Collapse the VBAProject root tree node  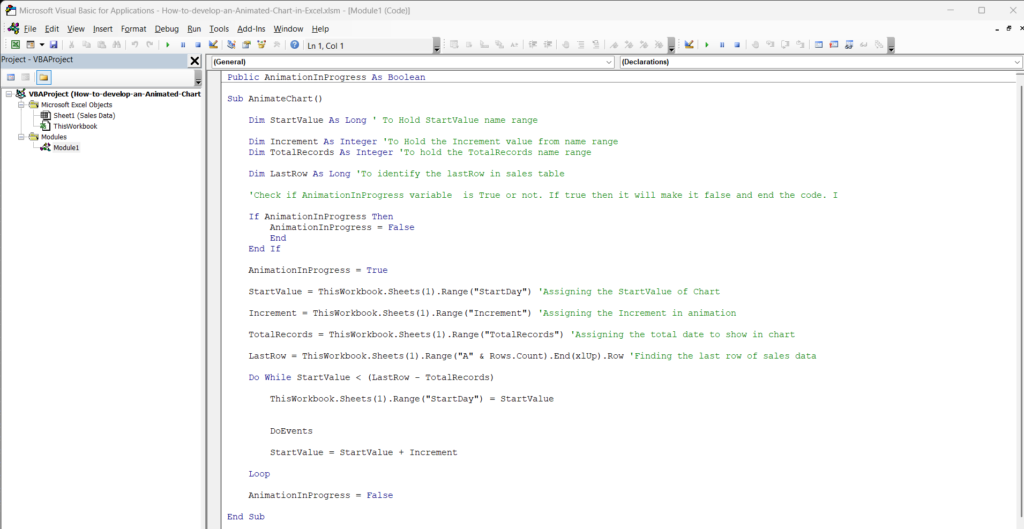(8, 94)
